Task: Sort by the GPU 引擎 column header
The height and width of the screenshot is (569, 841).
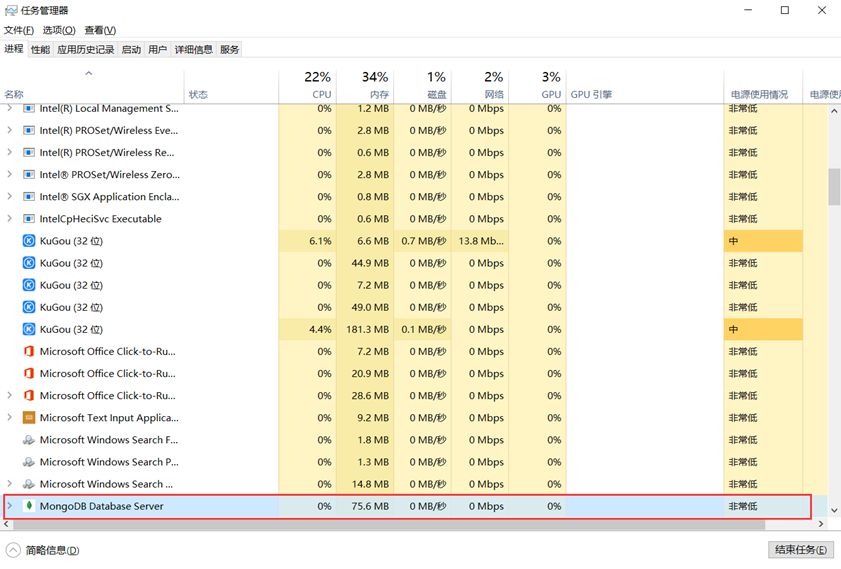Action: (x=645, y=86)
